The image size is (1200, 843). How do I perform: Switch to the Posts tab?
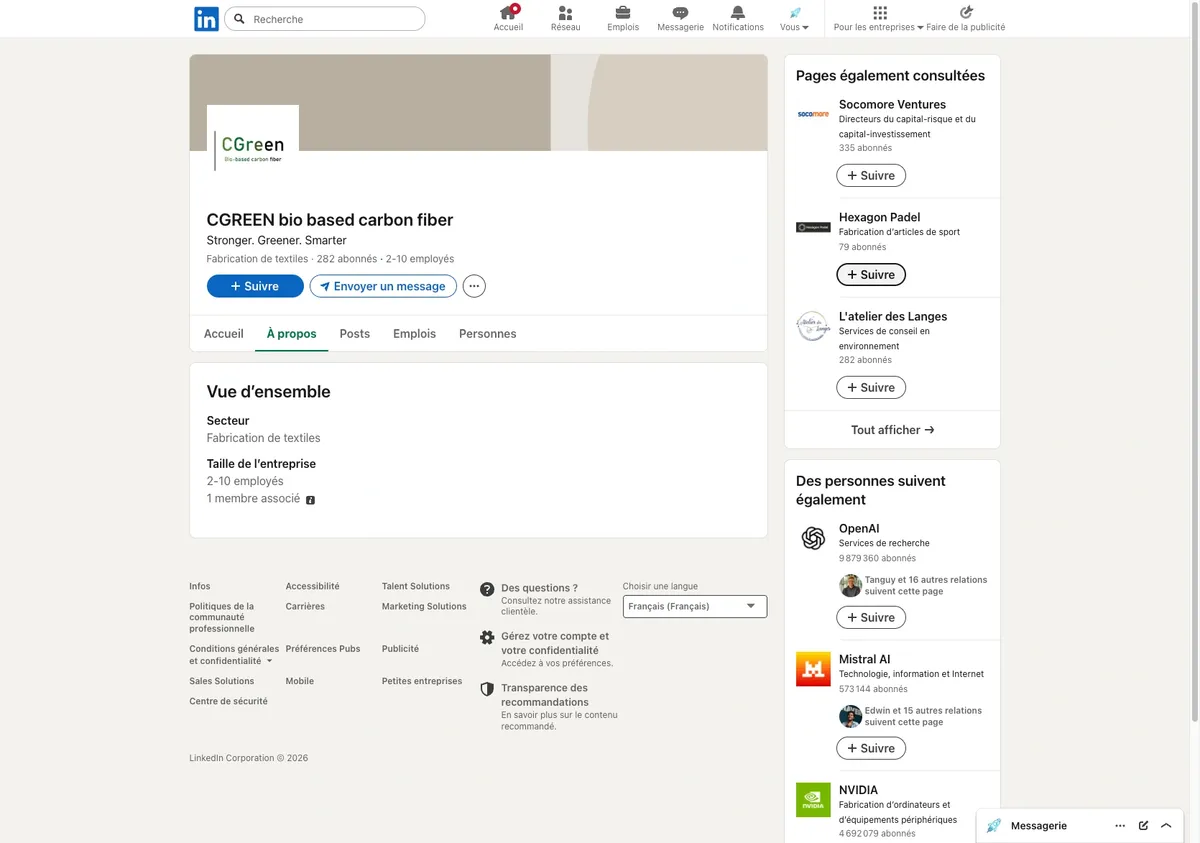(x=355, y=334)
